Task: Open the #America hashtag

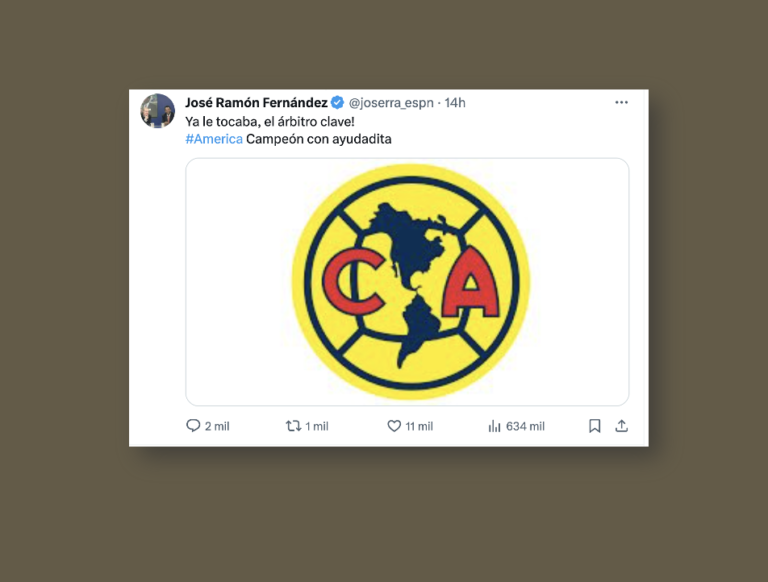Action: [x=214, y=139]
